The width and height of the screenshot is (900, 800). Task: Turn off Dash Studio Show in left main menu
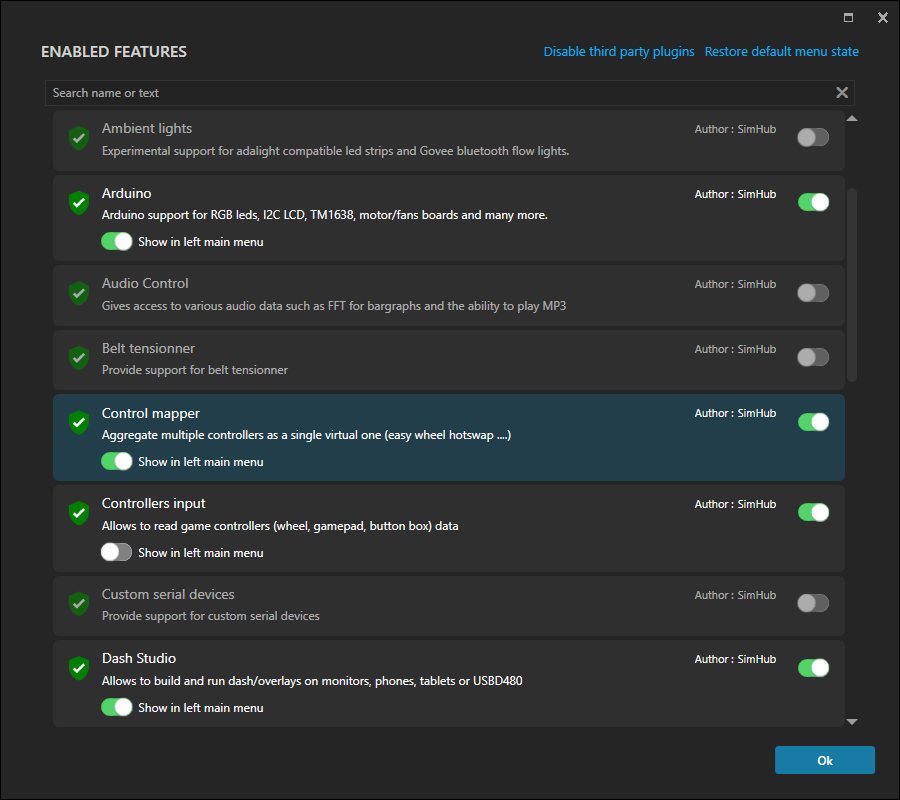click(117, 707)
